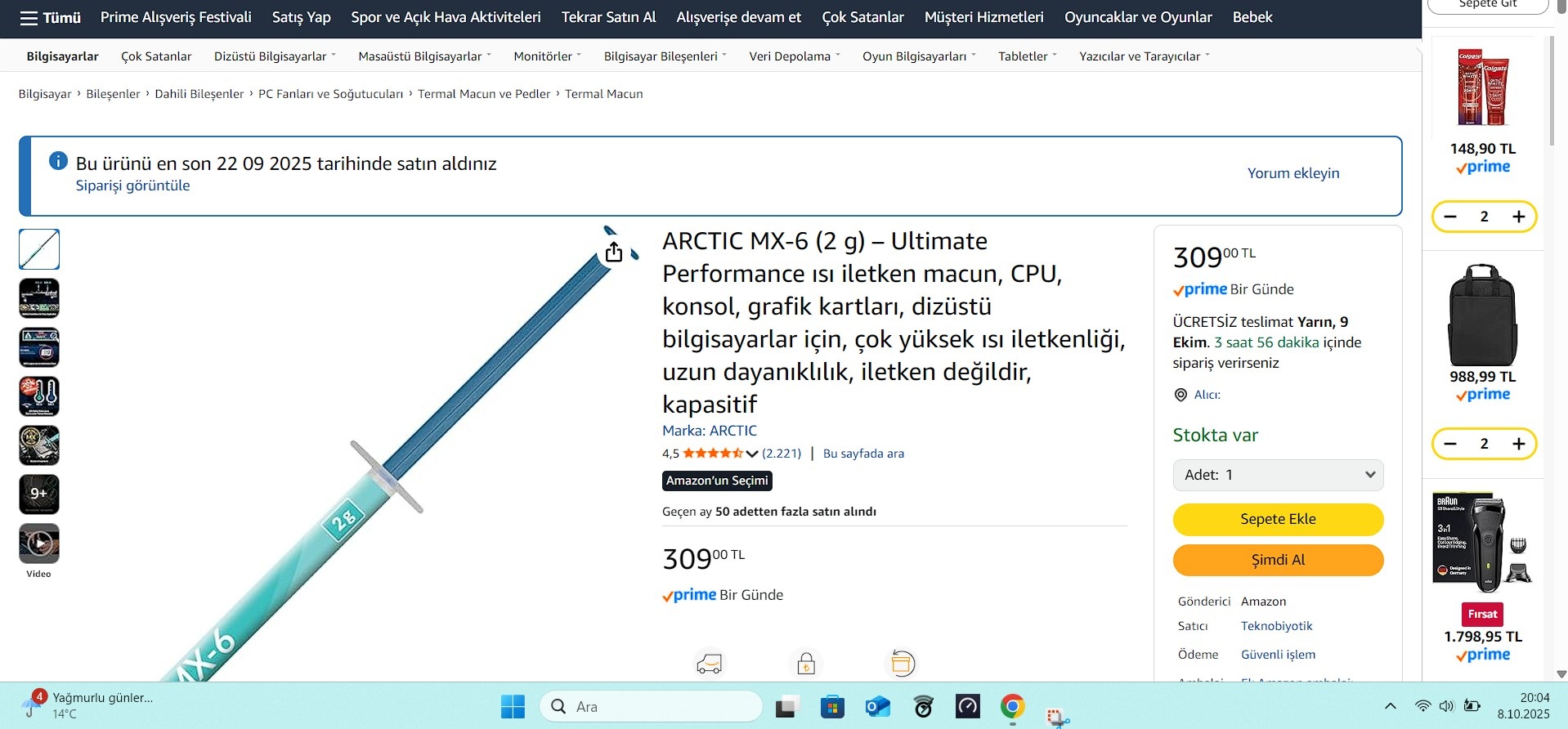Increase quantity of toothpaste cart item

(x=1518, y=217)
